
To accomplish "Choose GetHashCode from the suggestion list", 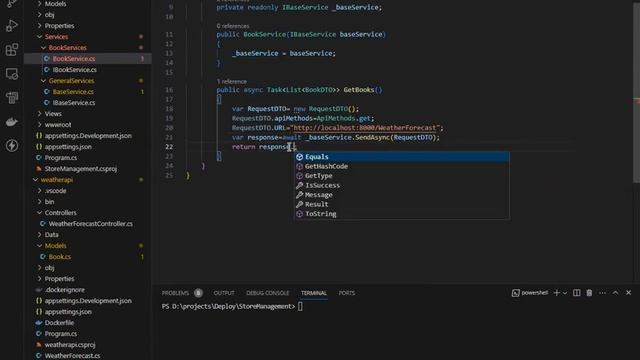I will (x=402, y=166).
